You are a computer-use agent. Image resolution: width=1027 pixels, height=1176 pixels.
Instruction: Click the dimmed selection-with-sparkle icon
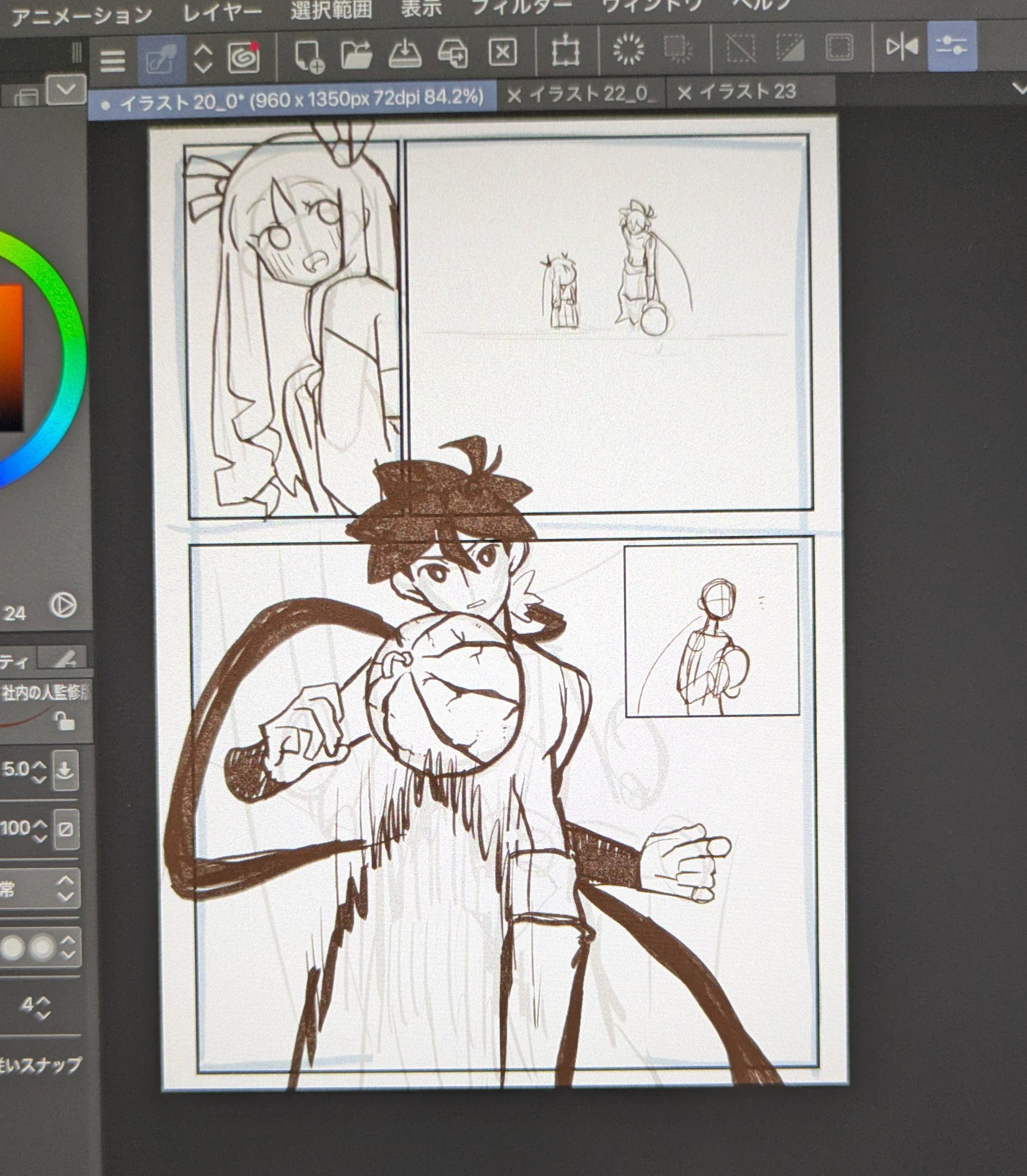pos(678,49)
